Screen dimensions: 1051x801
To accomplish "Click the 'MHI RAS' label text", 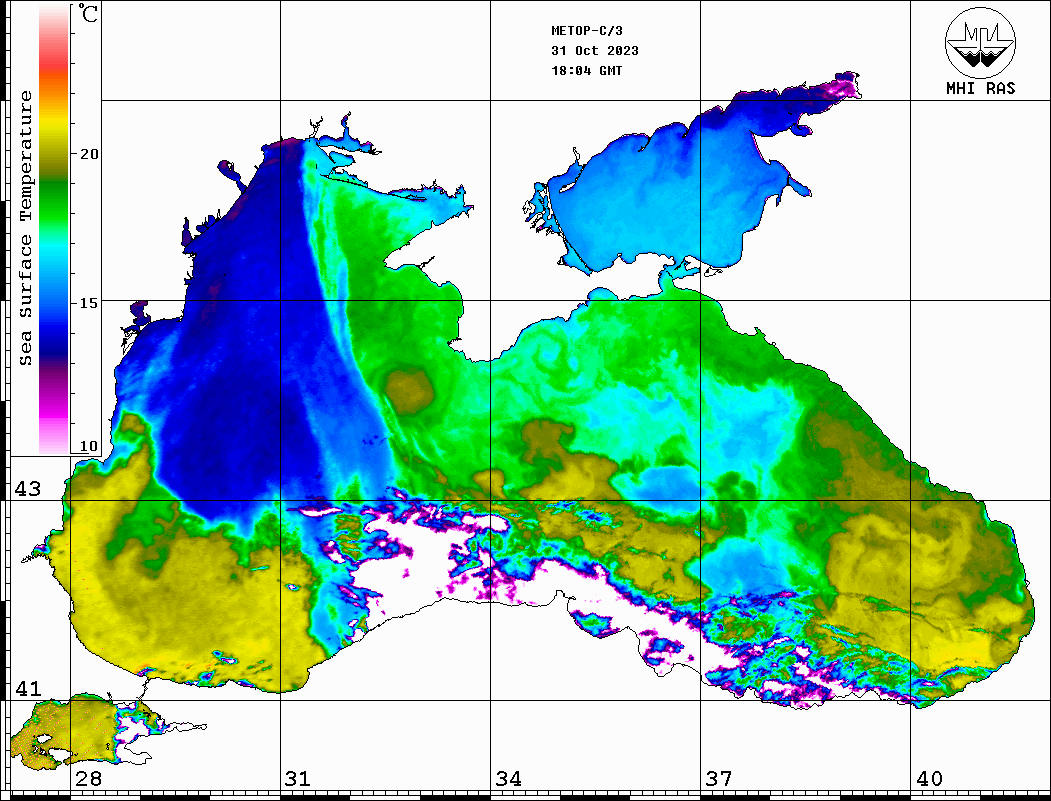I will tap(981, 88).
